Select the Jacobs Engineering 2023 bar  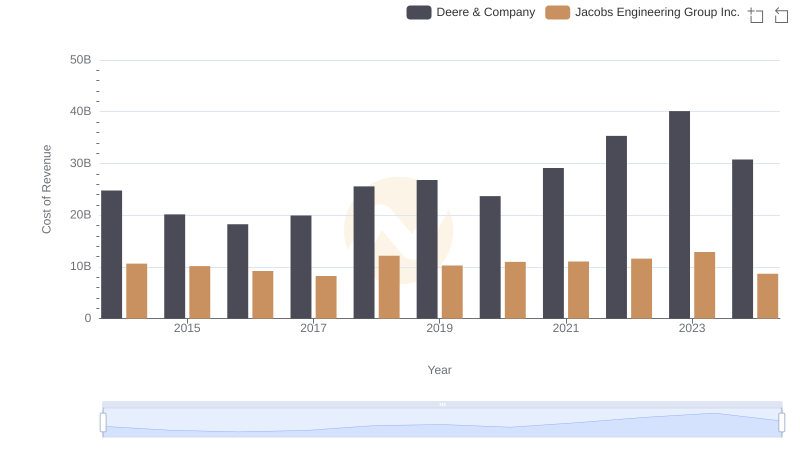pyautogui.click(x=705, y=285)
